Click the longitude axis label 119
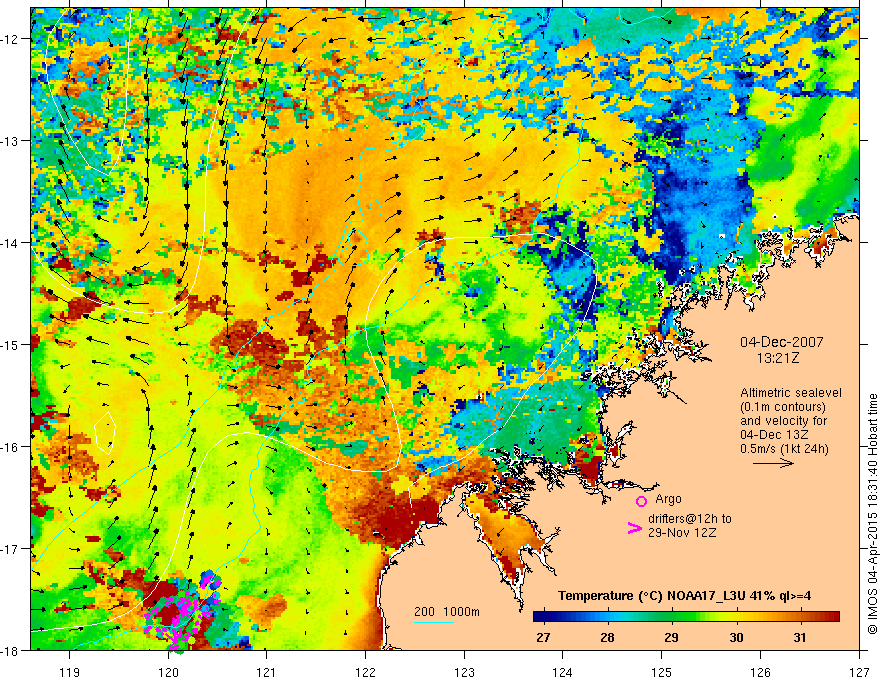 point(70,672)
